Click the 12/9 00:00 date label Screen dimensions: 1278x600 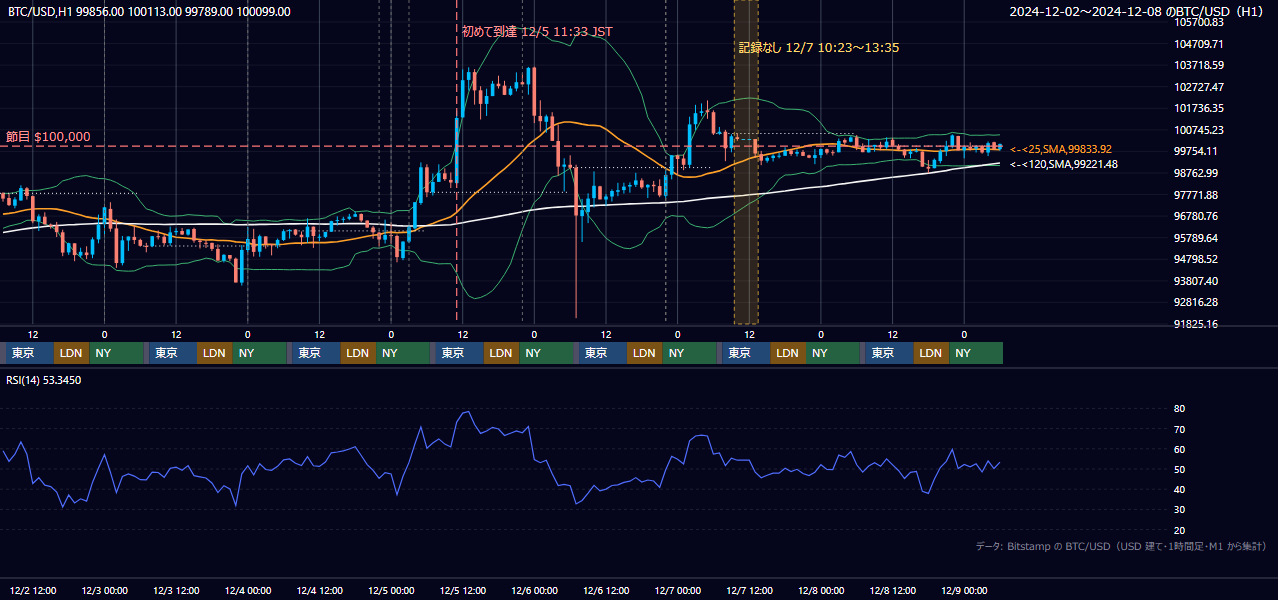click(x=964, y=590)
